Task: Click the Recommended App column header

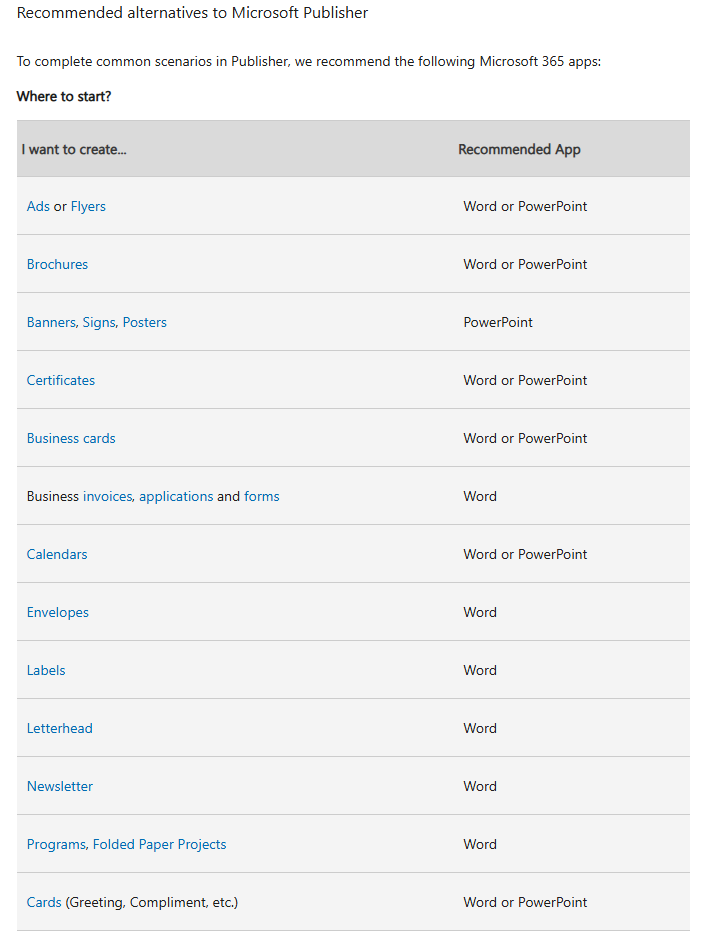Action: 519,149
